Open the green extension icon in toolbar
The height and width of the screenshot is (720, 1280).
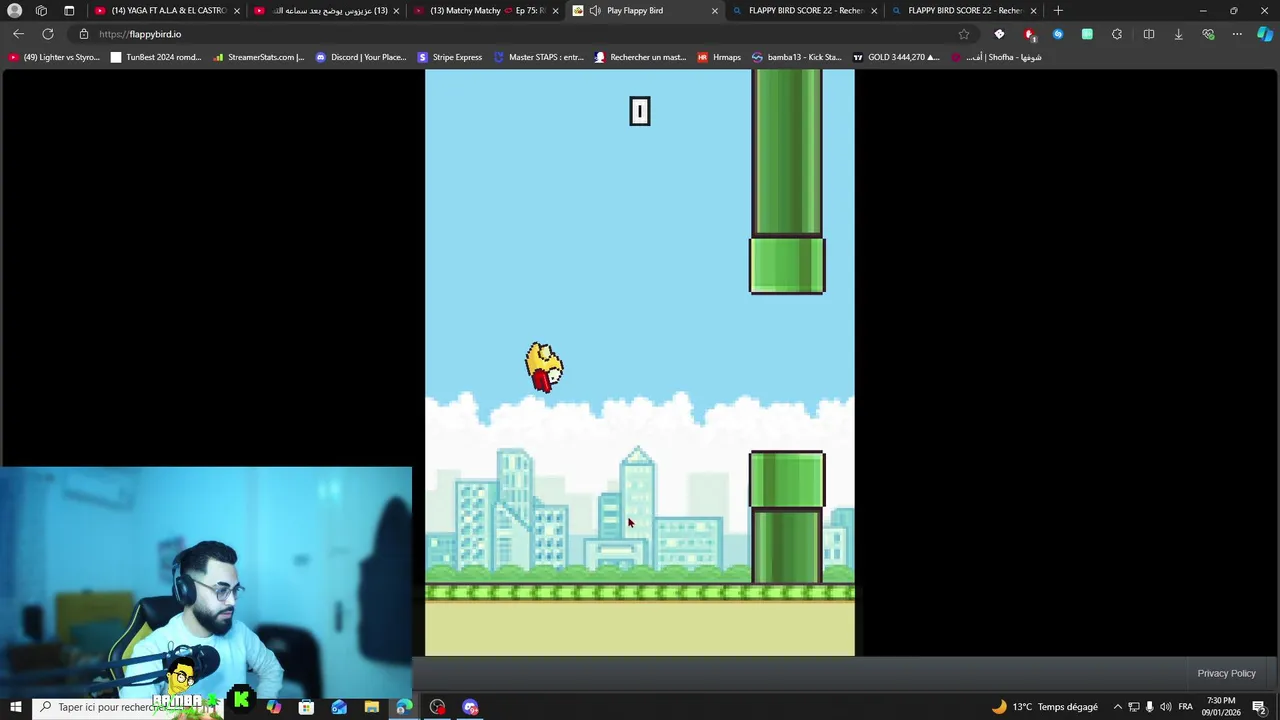point(1087,34)
